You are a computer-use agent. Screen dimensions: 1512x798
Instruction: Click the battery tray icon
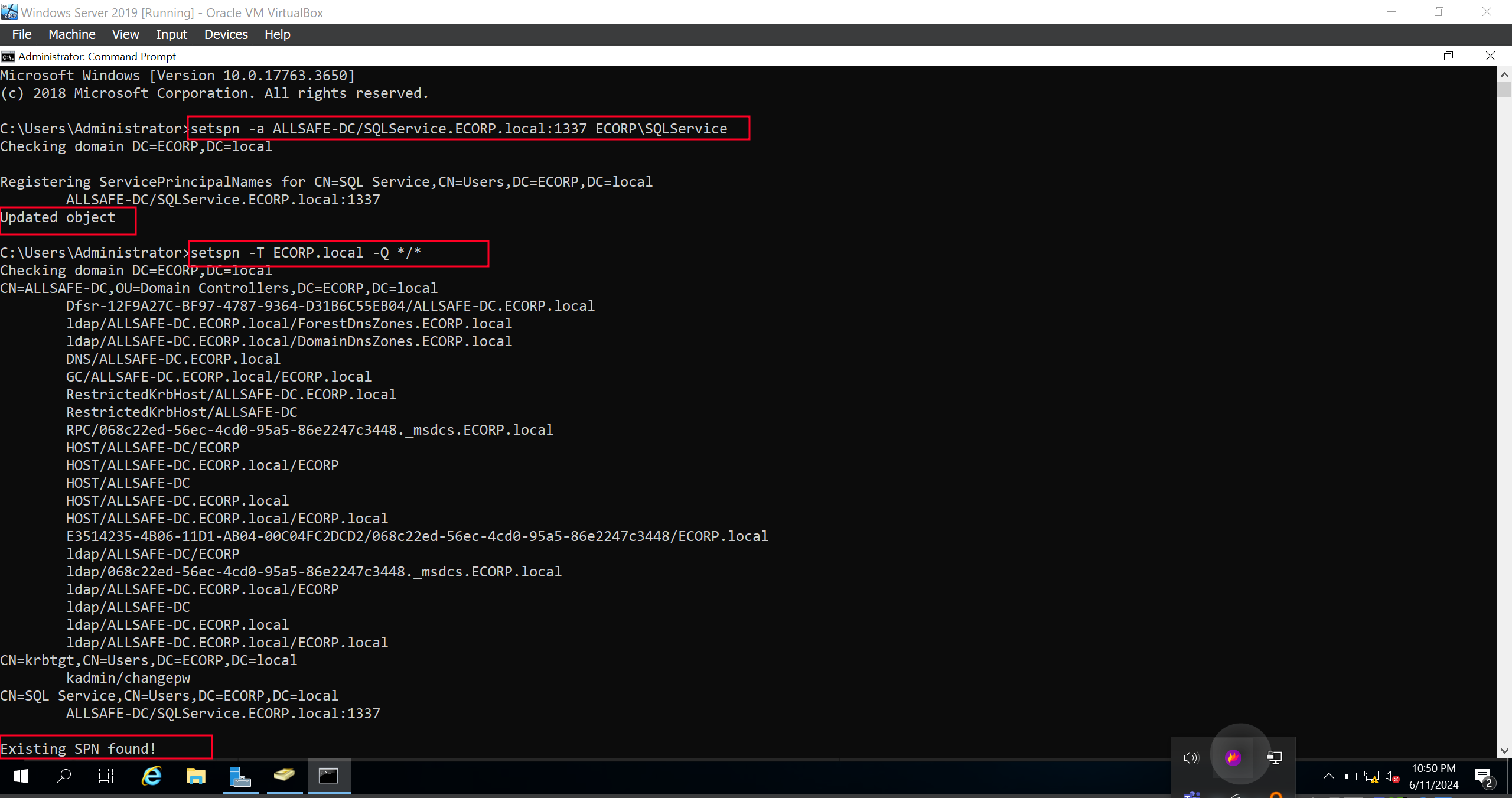tap(1350, 776)
